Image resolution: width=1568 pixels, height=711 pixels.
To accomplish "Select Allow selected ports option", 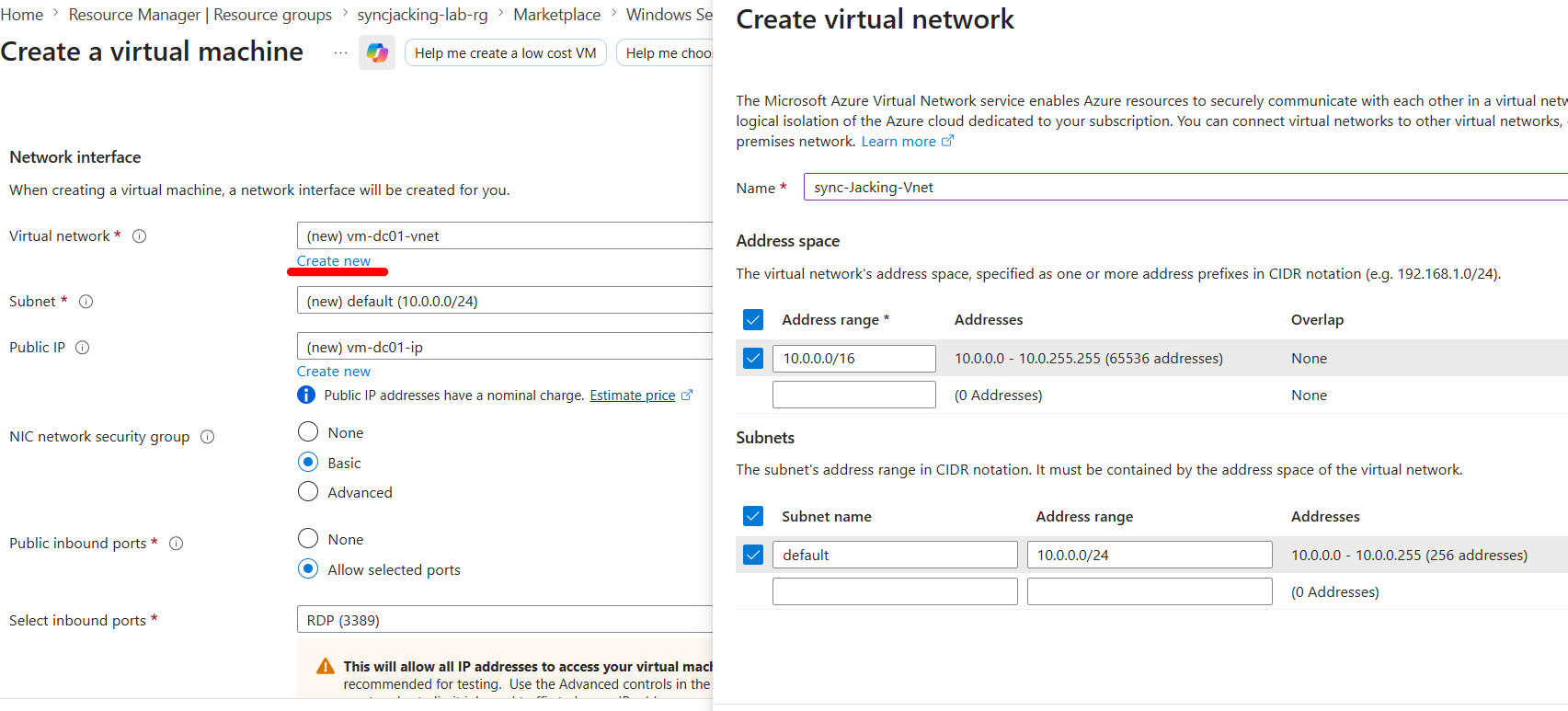I will 308,569.
